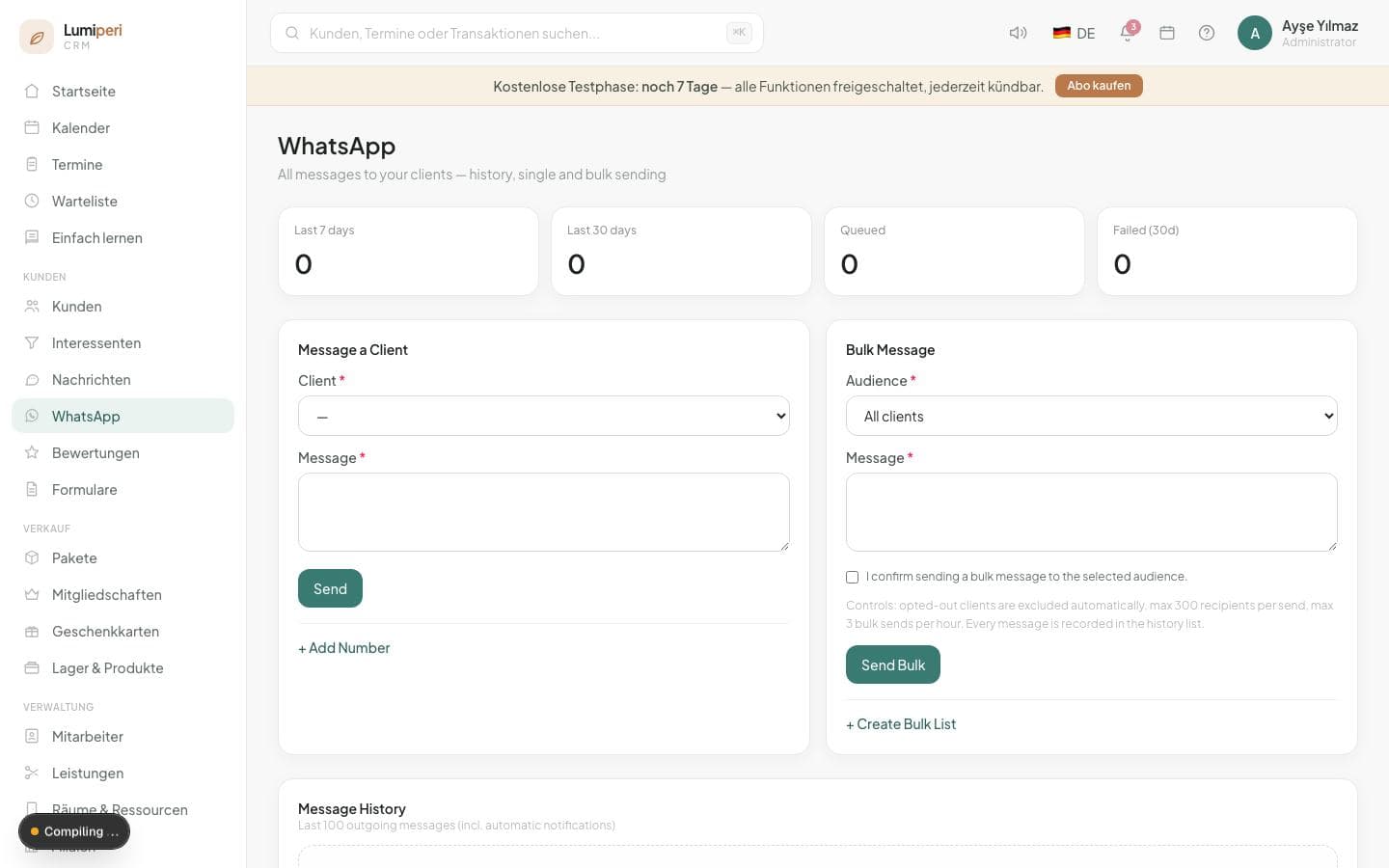Image resolution: width=1389 pixels, height=868 pixels.
Task: Click the Nachrichten chat bubble icon
Action: [32, 380]
